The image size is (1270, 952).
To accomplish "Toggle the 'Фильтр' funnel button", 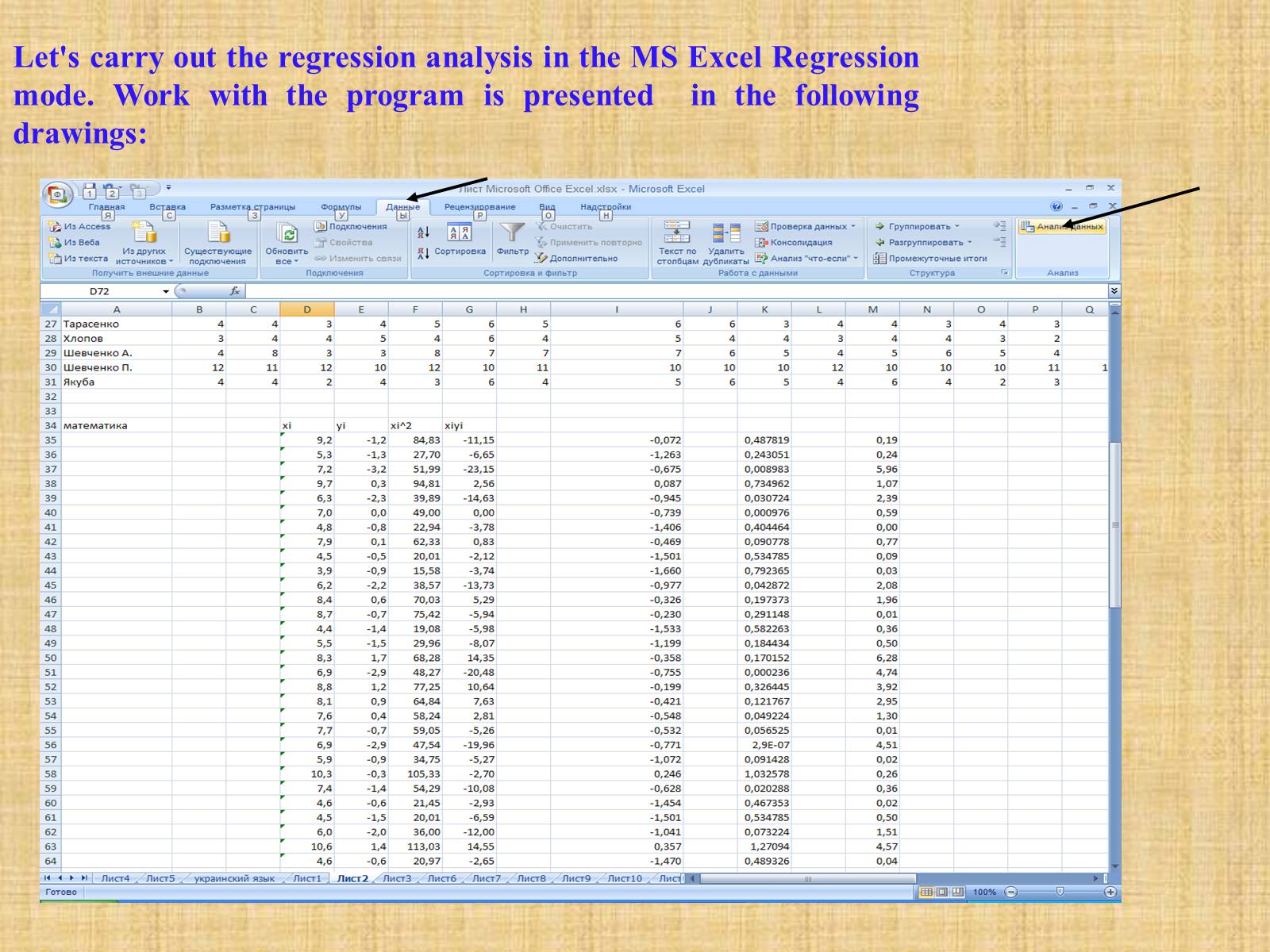I will (x=512, y=240).
